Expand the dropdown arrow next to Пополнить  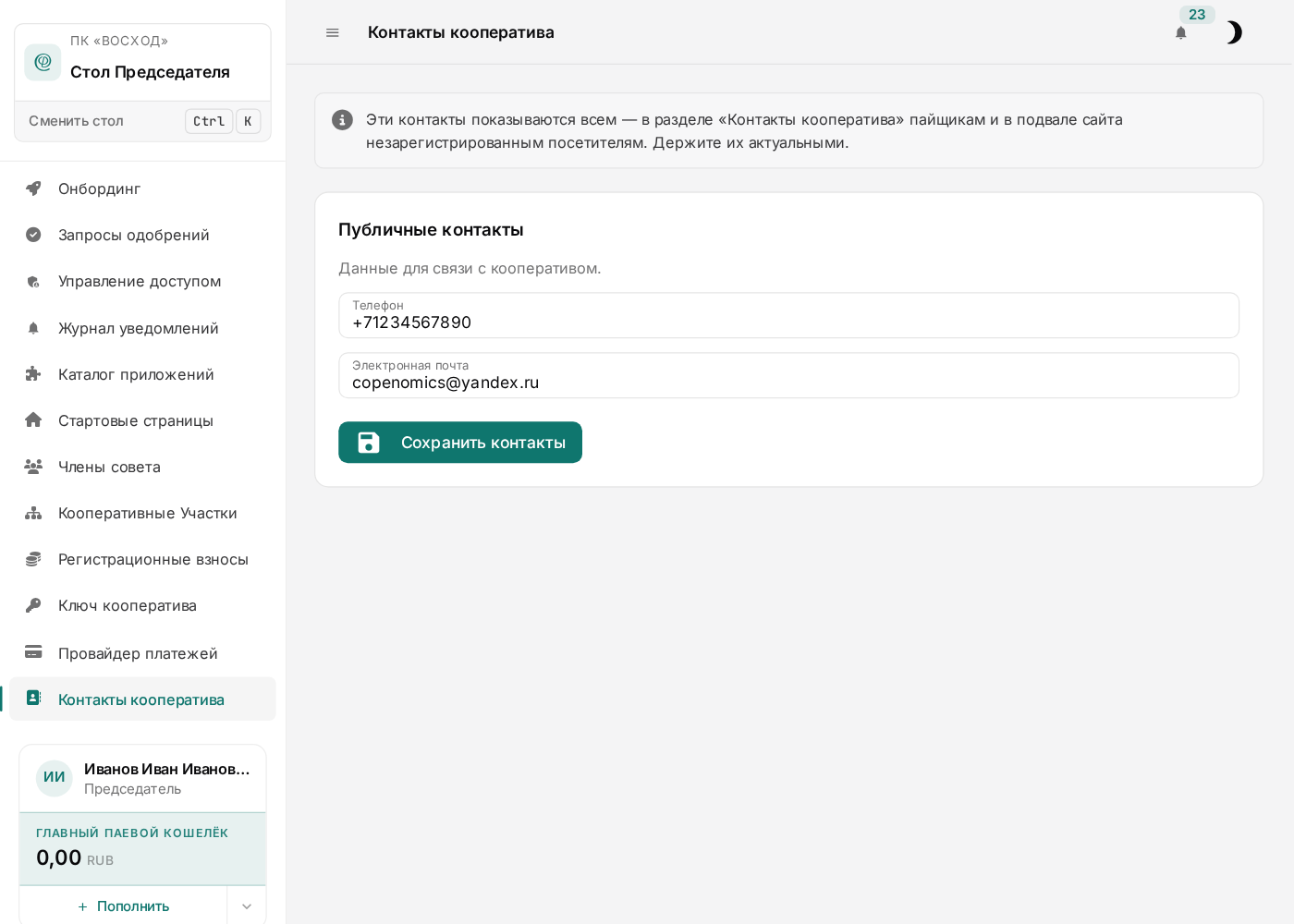247,906
